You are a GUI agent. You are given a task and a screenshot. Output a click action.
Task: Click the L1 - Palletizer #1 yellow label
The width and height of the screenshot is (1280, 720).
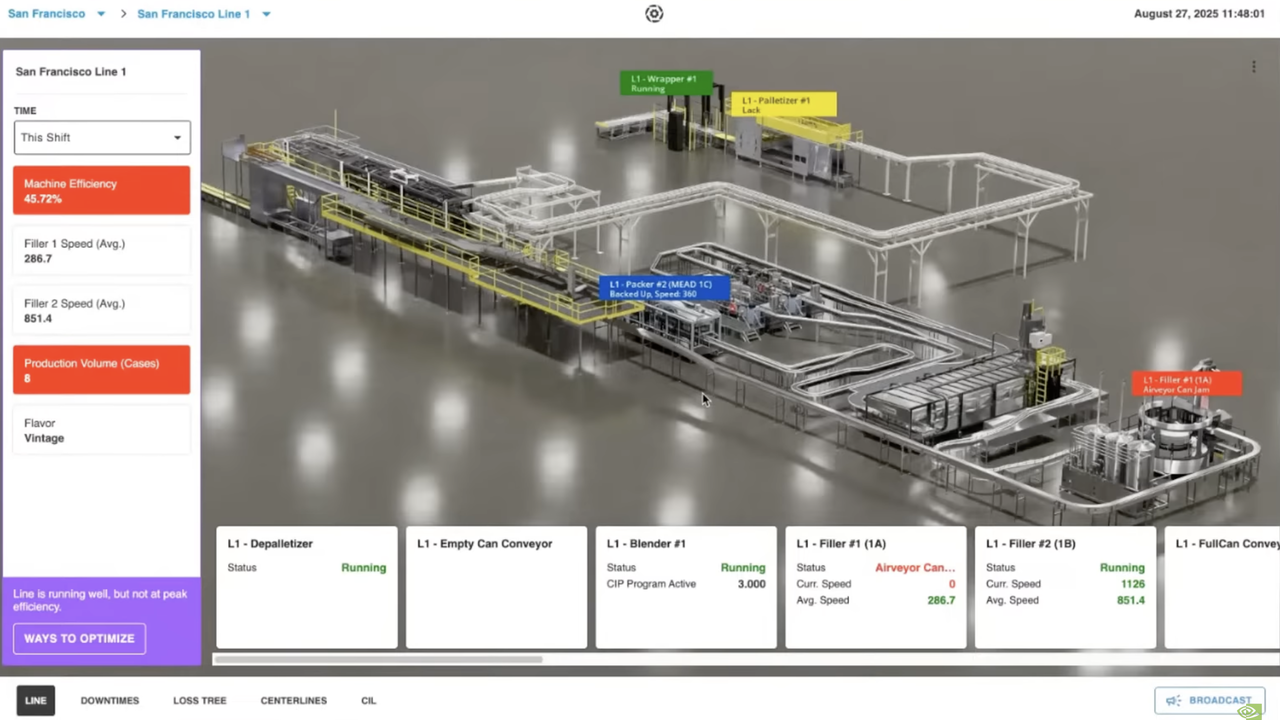coord(783,104)
